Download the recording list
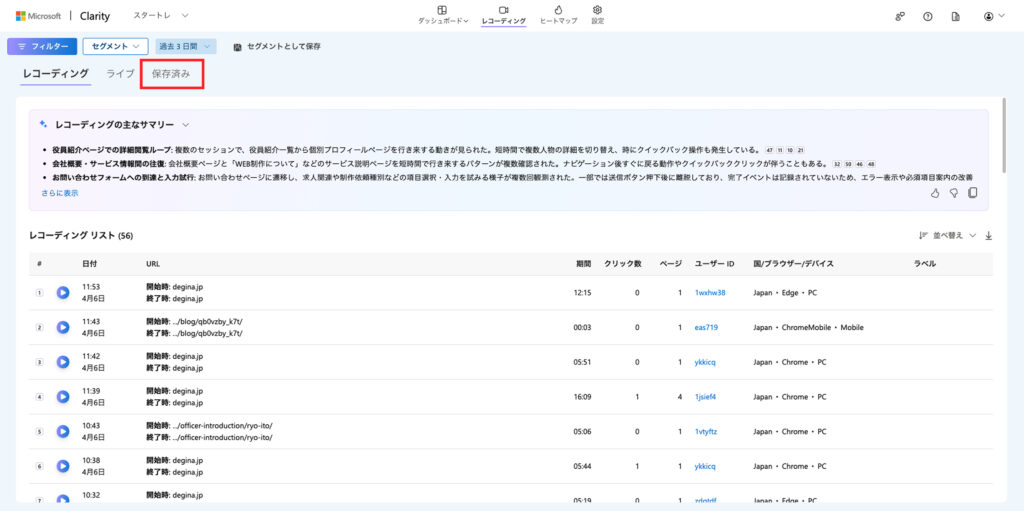Screen dimensions: 1024x511 [x=989, y=236]
